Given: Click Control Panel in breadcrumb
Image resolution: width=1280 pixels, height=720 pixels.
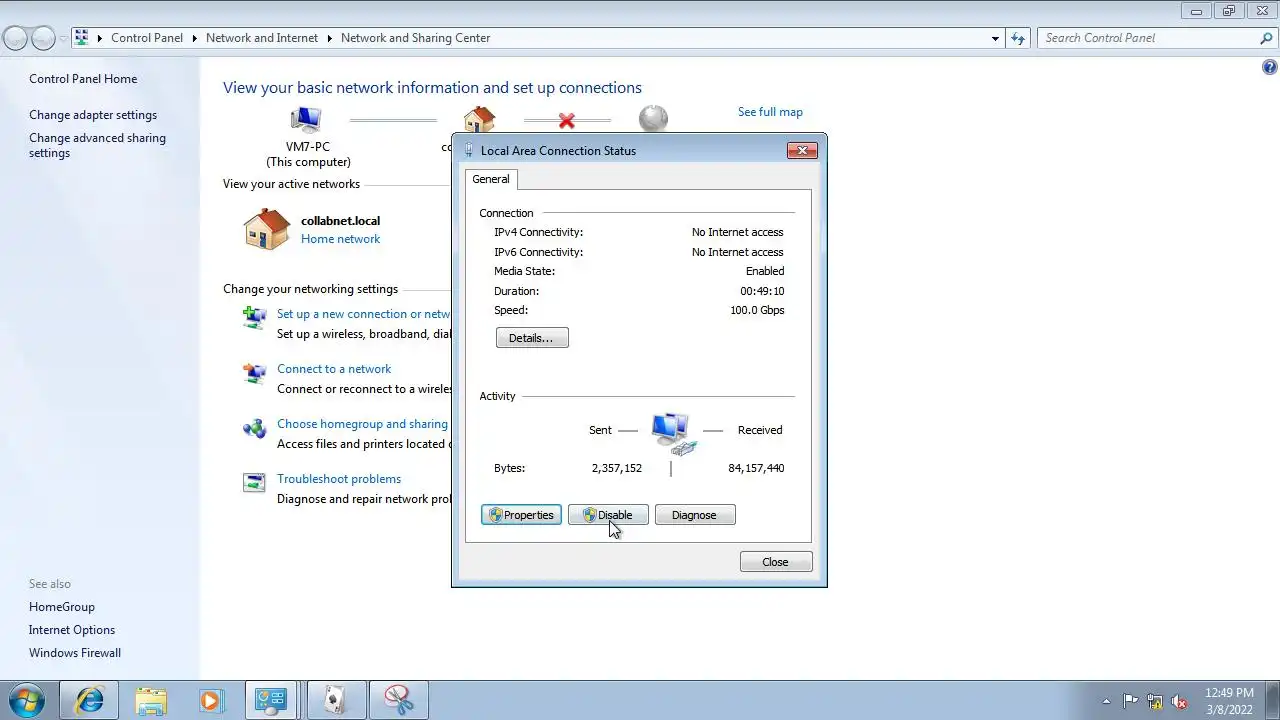Looking at the screenshot, I should click(x=147, y=38).
